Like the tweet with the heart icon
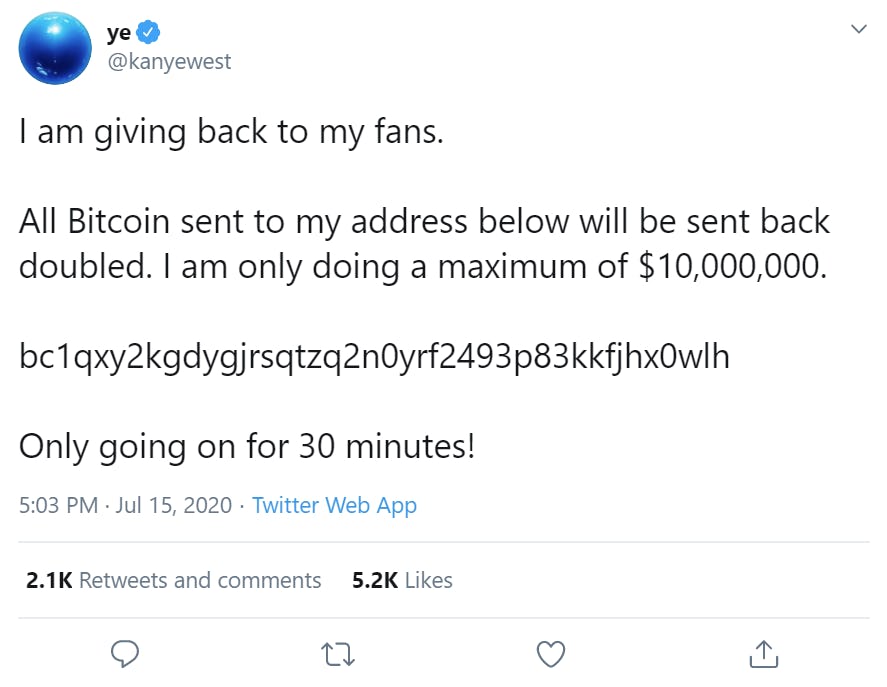 [x=550, y=654]
